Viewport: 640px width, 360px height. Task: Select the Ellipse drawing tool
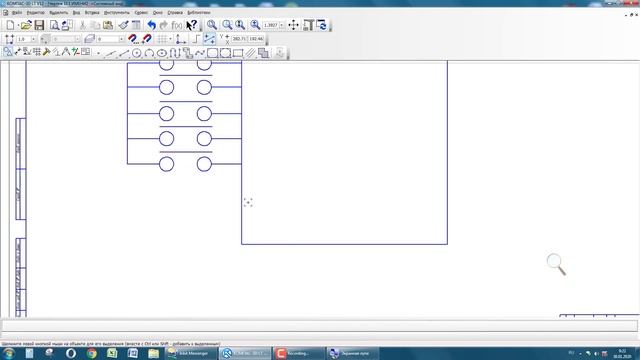pyautogui.click(x=162, y=53)
